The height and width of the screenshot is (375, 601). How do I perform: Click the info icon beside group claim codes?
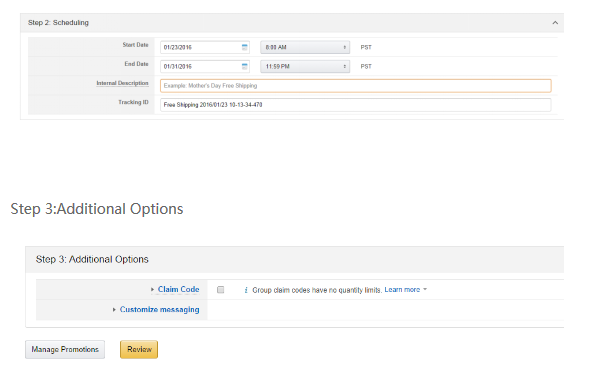pyautogui.click(x=246, y=290)
